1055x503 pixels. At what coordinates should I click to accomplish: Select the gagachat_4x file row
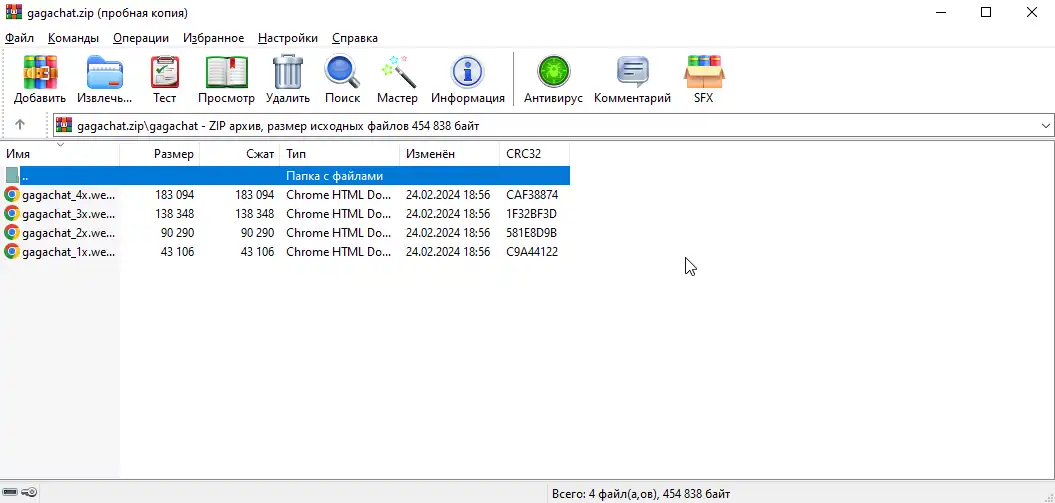pos(68,195)
